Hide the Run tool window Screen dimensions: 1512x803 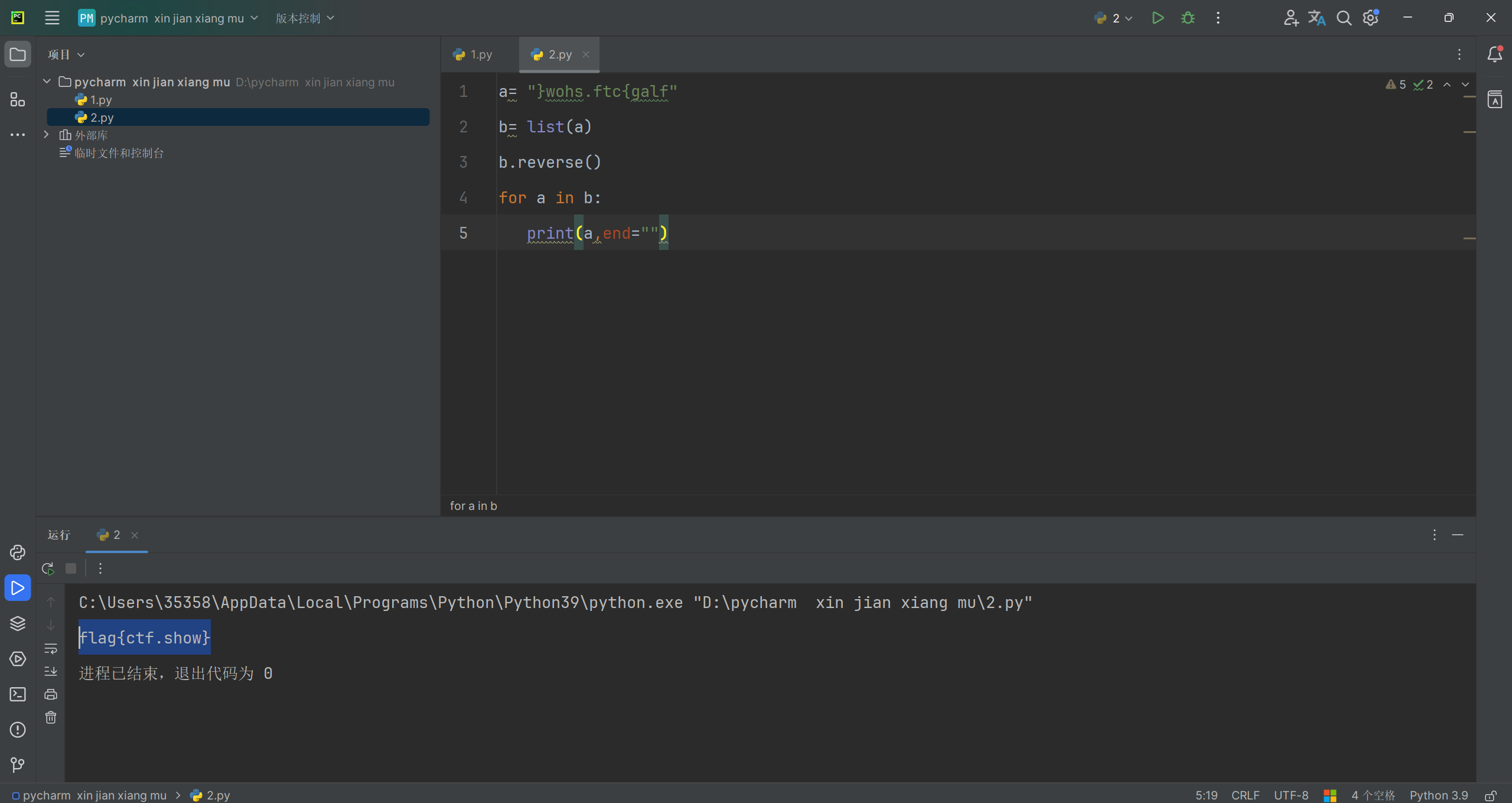[x=1458, y=535]
